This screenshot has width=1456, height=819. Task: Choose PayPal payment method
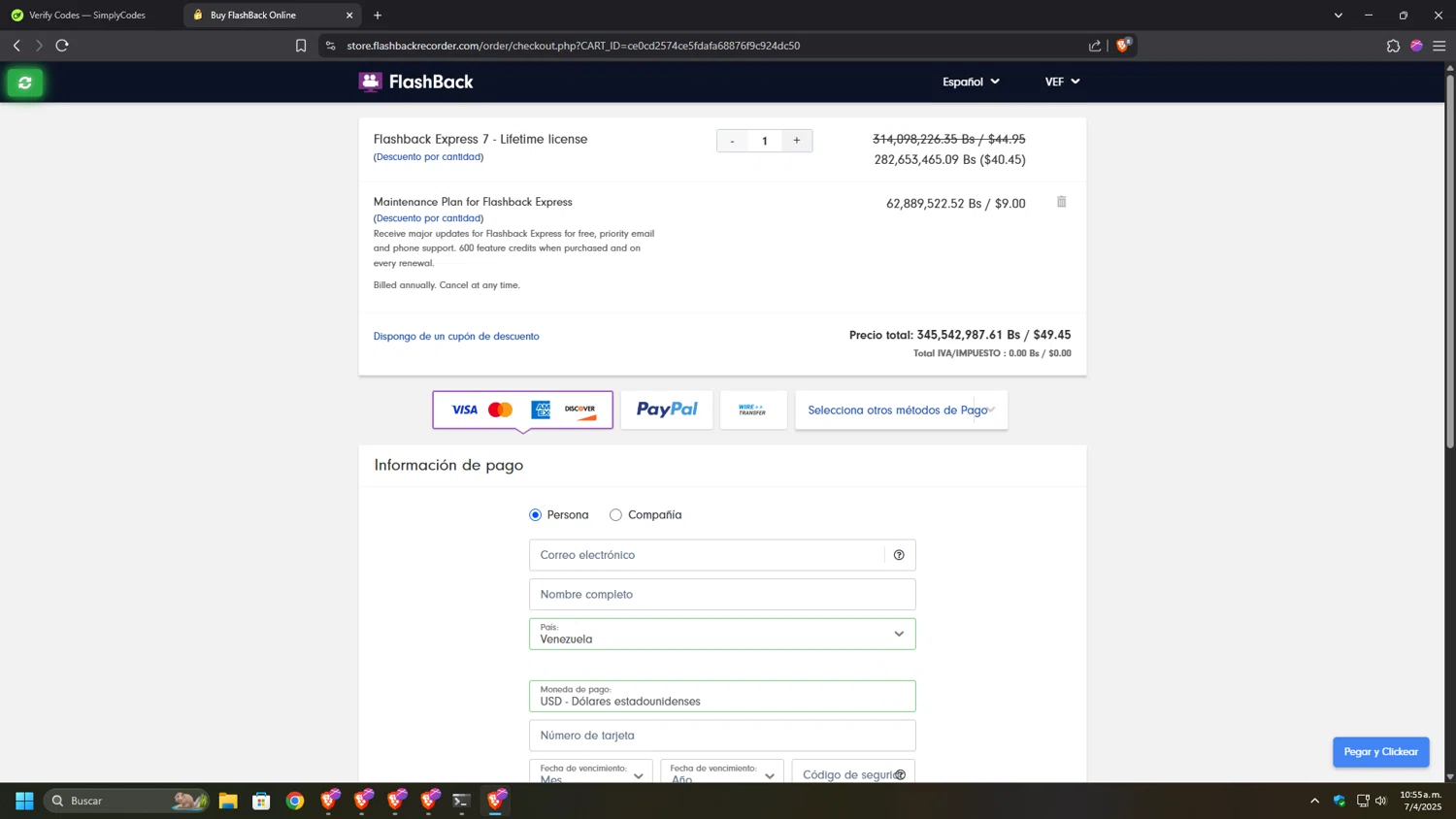coord(667,409)
